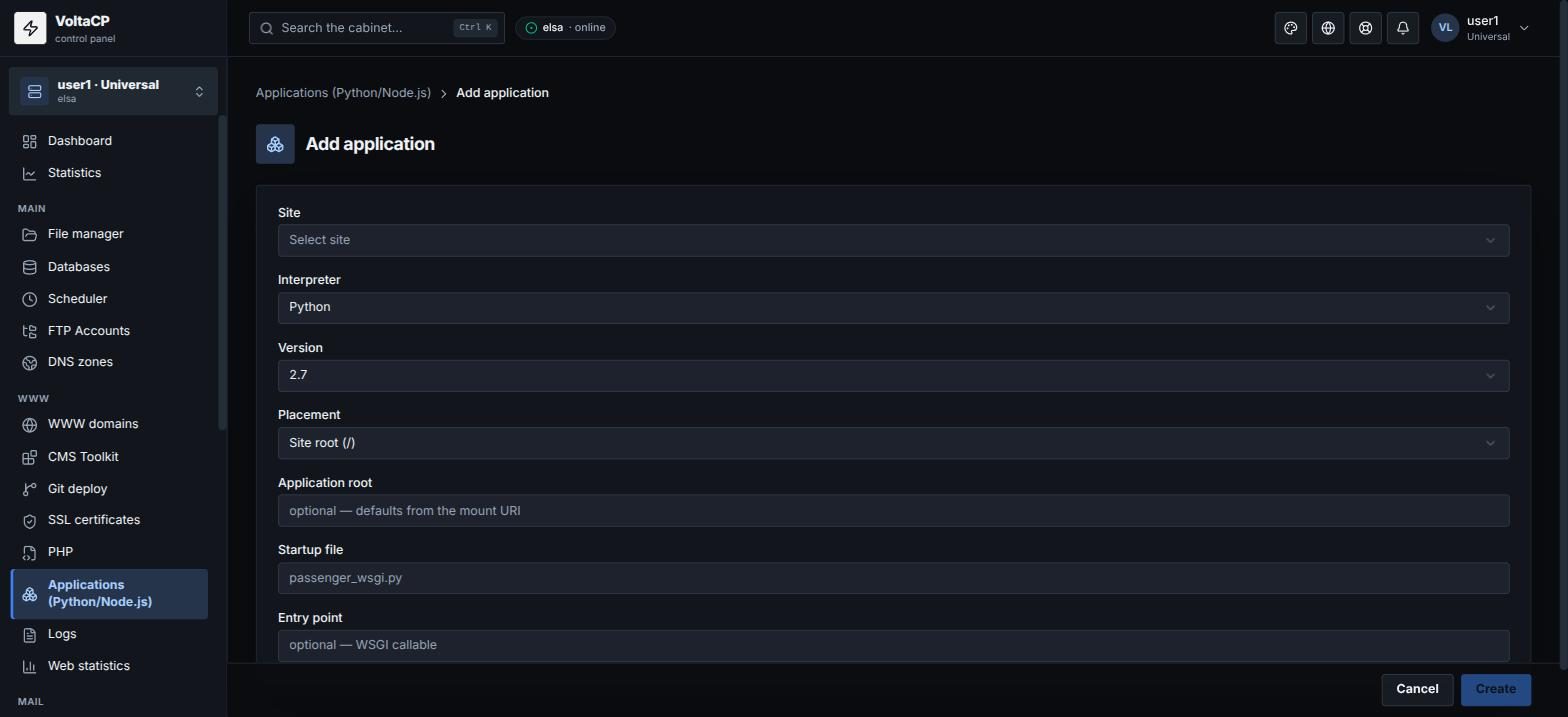Click the FTP Accounts icon

pyautogui.click(x=30, y=331)
